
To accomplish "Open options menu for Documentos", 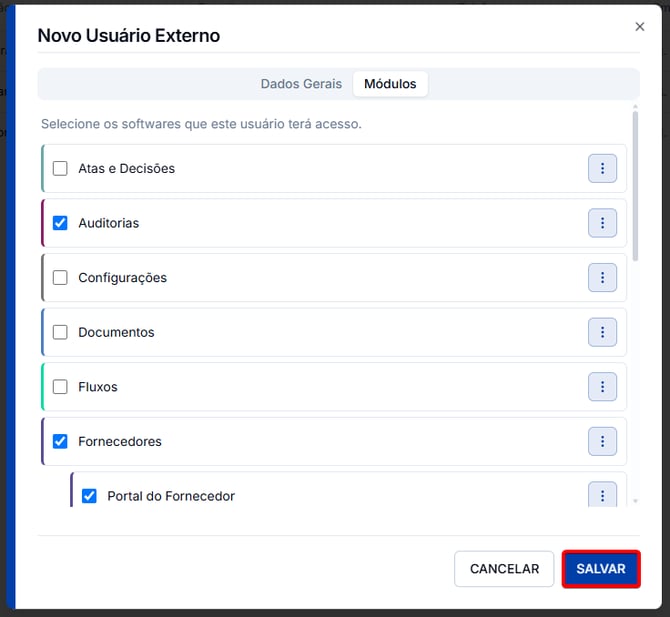I will click(x=602, y=332).
